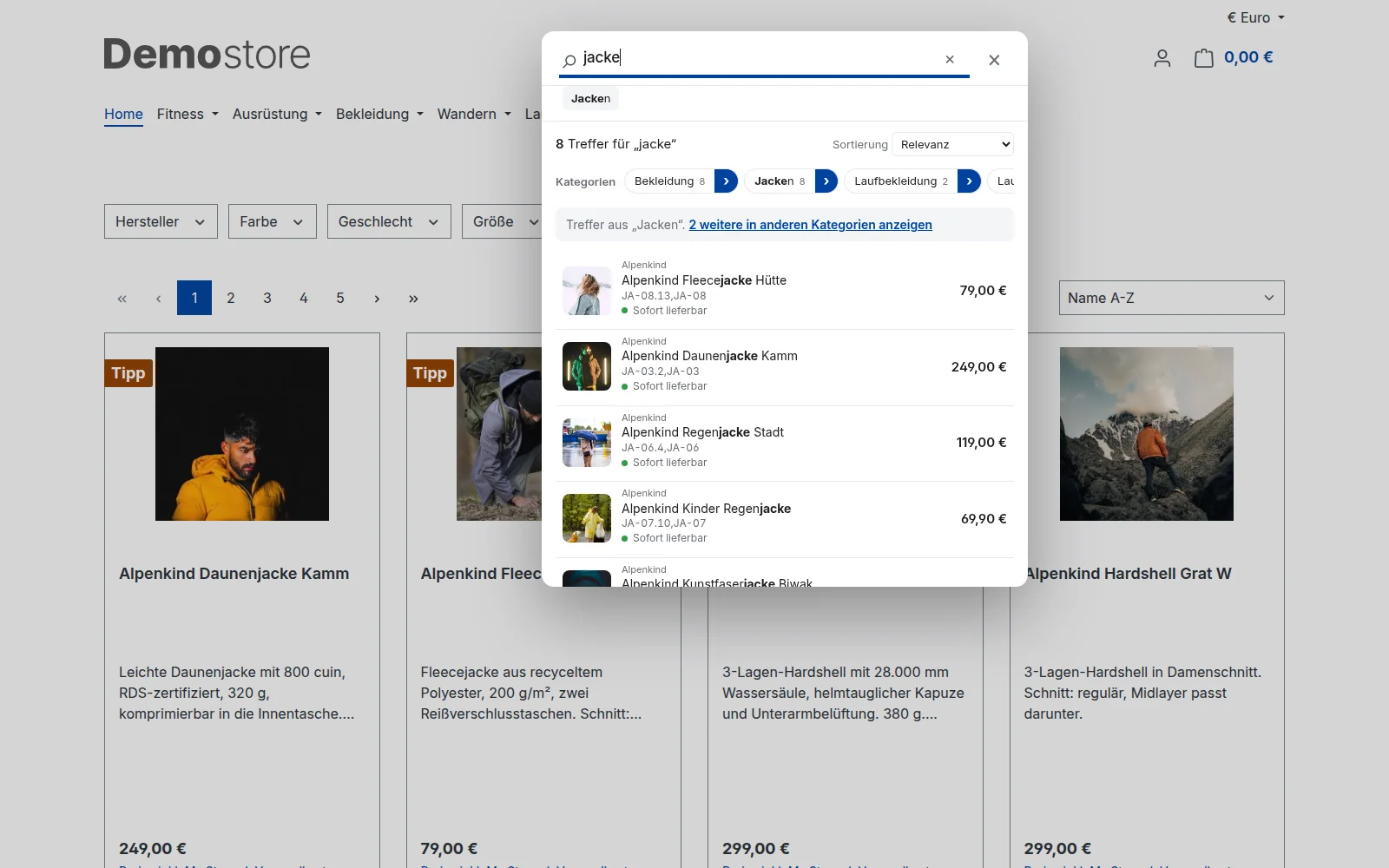Expand the Geschlecht filter
This screenshot has width=1389, height=868.
(389, 221)
